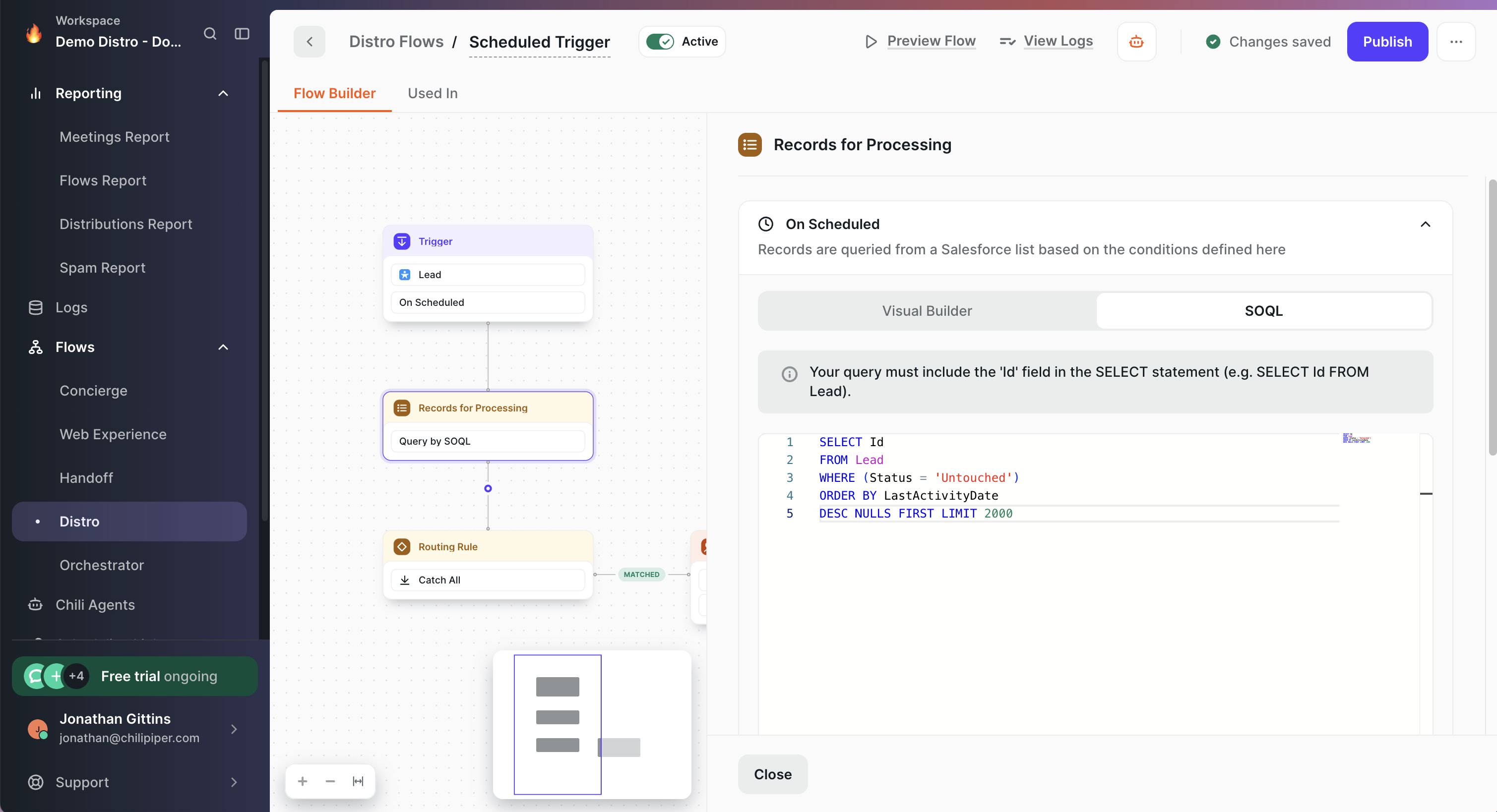Open Web Experience under Flows

coord(113,434)
